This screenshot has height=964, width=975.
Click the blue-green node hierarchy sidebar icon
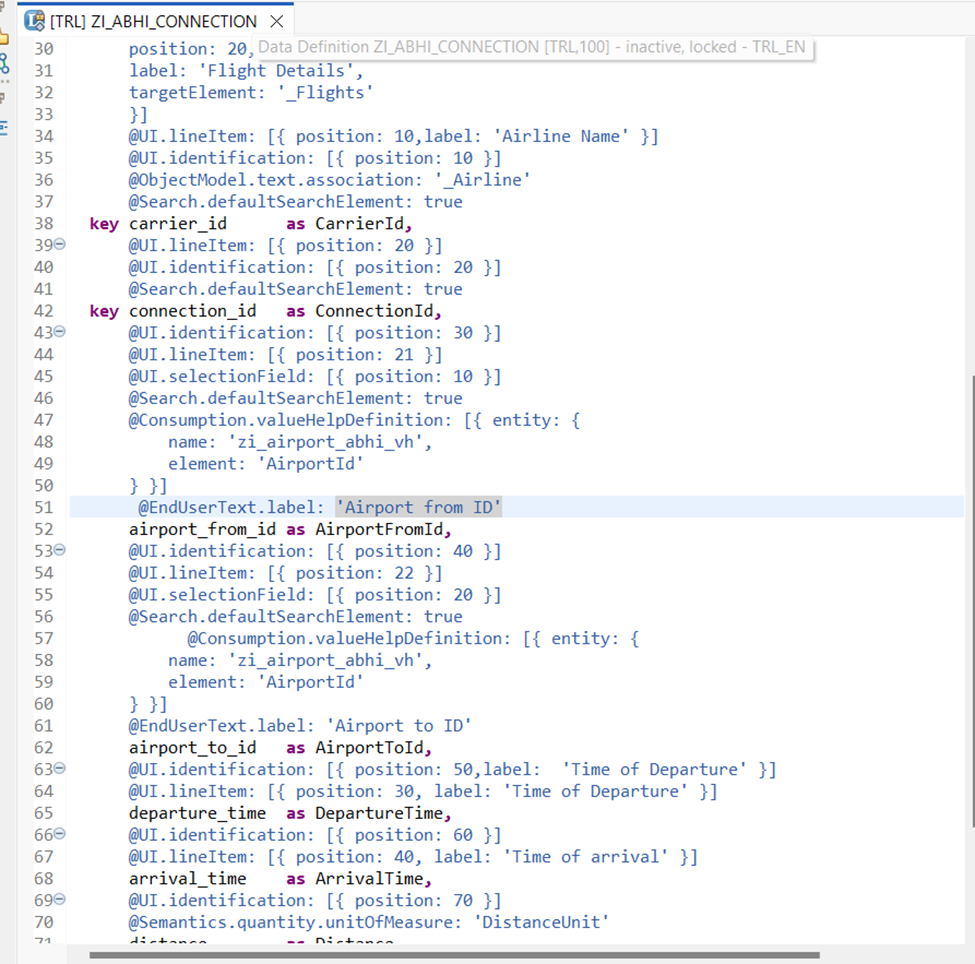[x=4, y=64]
